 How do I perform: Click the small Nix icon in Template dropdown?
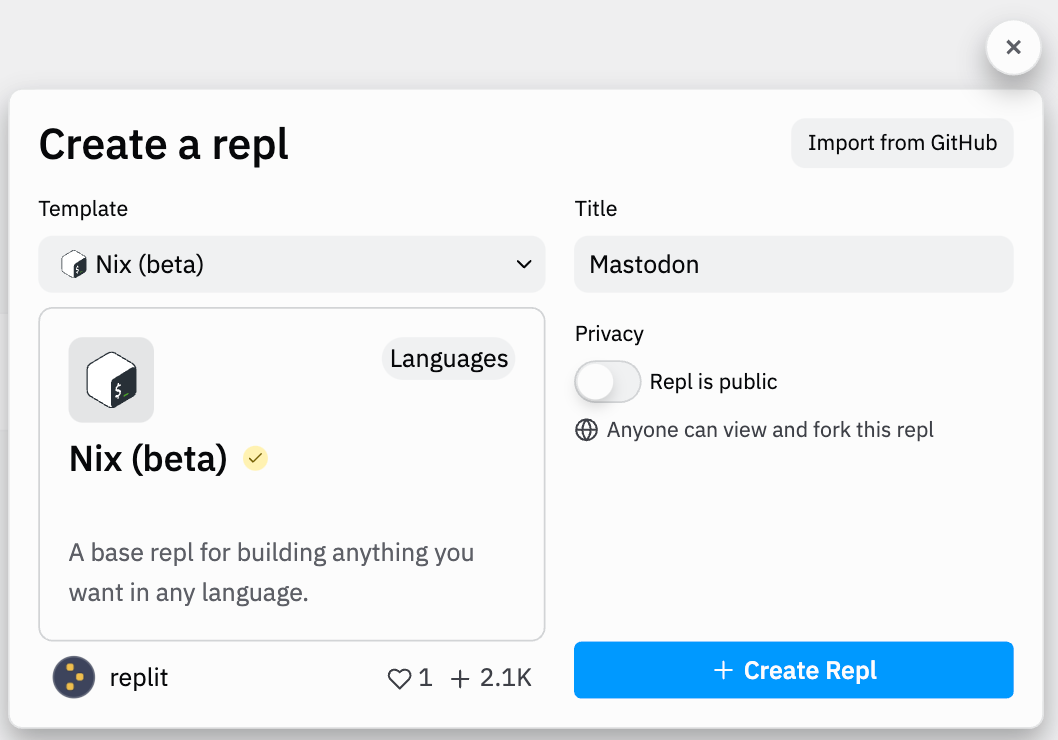tap(74, 265)
